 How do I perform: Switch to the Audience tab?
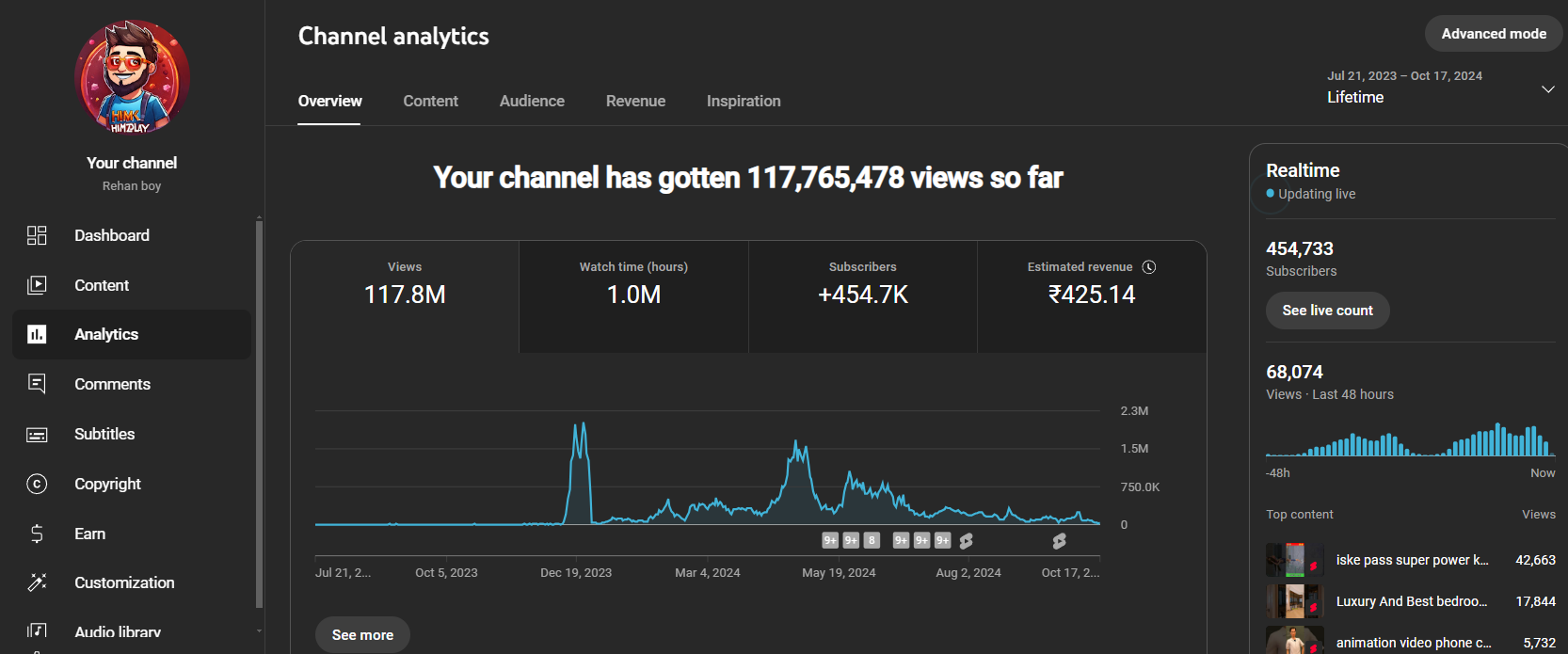click(532, 101)
